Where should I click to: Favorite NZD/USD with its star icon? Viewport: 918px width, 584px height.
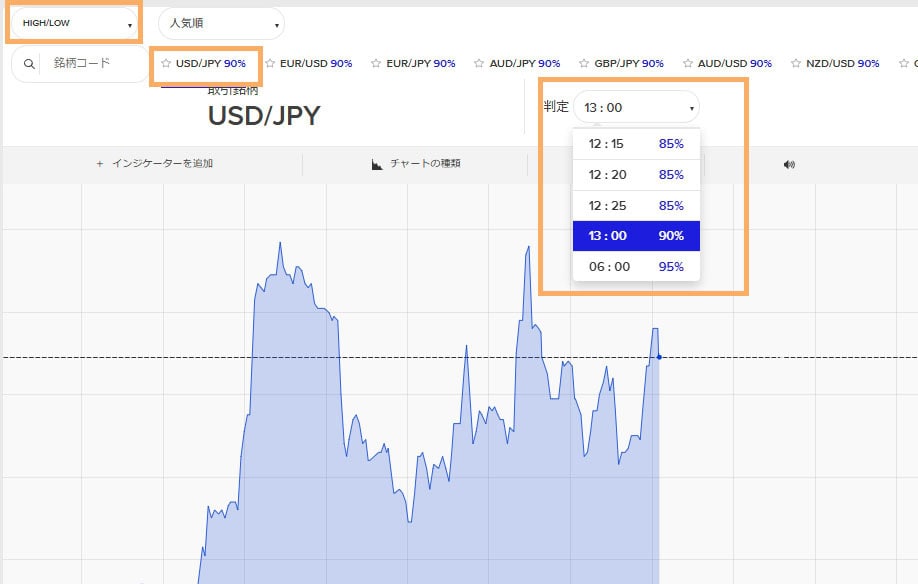pyautogui.click(x=796, y=63)
